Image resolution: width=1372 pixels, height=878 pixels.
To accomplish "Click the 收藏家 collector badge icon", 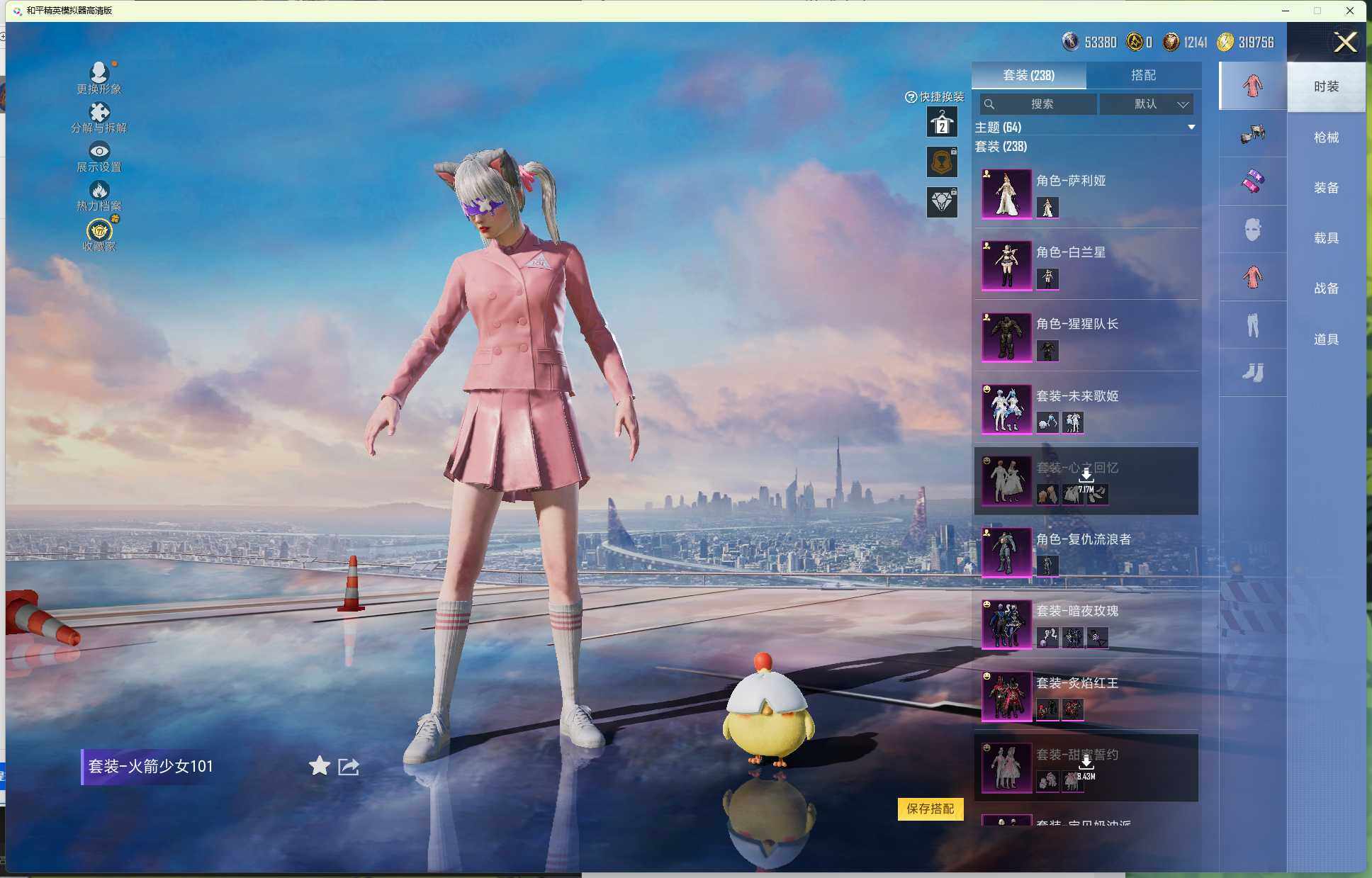I will click(99, 230).
